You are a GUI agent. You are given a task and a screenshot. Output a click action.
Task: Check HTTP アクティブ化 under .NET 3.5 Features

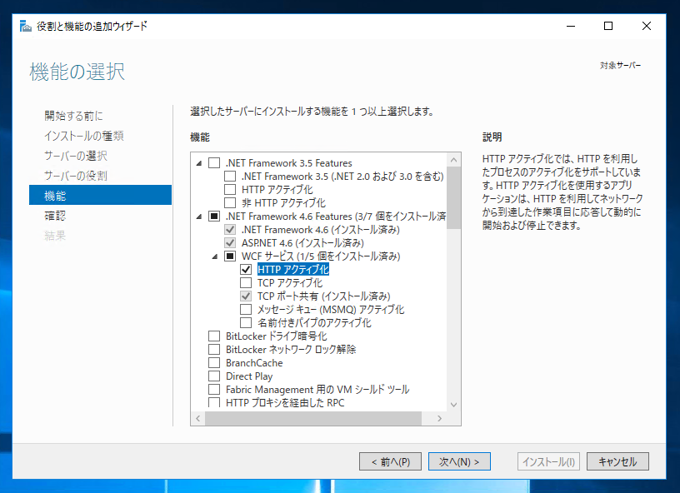pyautogui.click(x=230, y=189)
